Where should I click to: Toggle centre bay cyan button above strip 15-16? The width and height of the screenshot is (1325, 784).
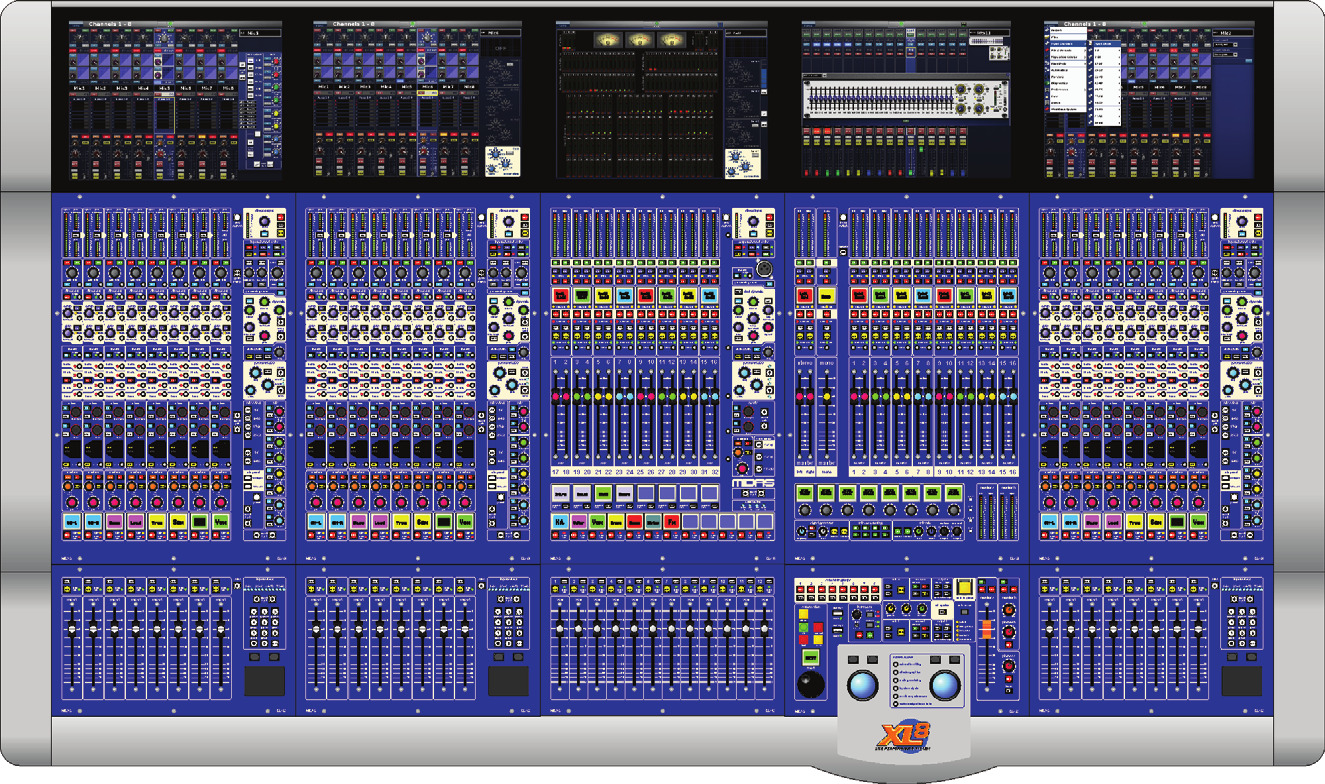click(709, 296)
